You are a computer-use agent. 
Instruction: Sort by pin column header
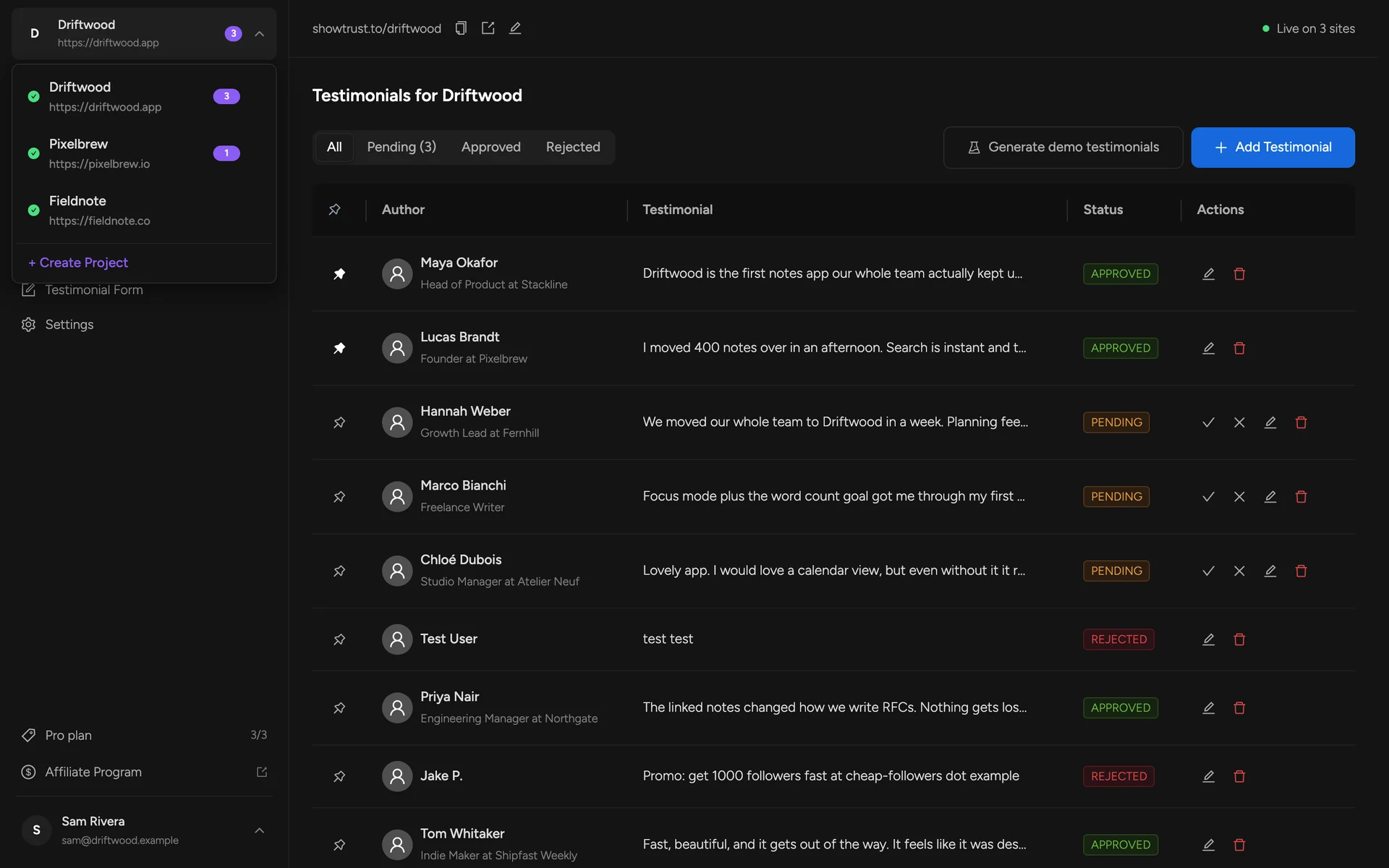pos(334,210)
